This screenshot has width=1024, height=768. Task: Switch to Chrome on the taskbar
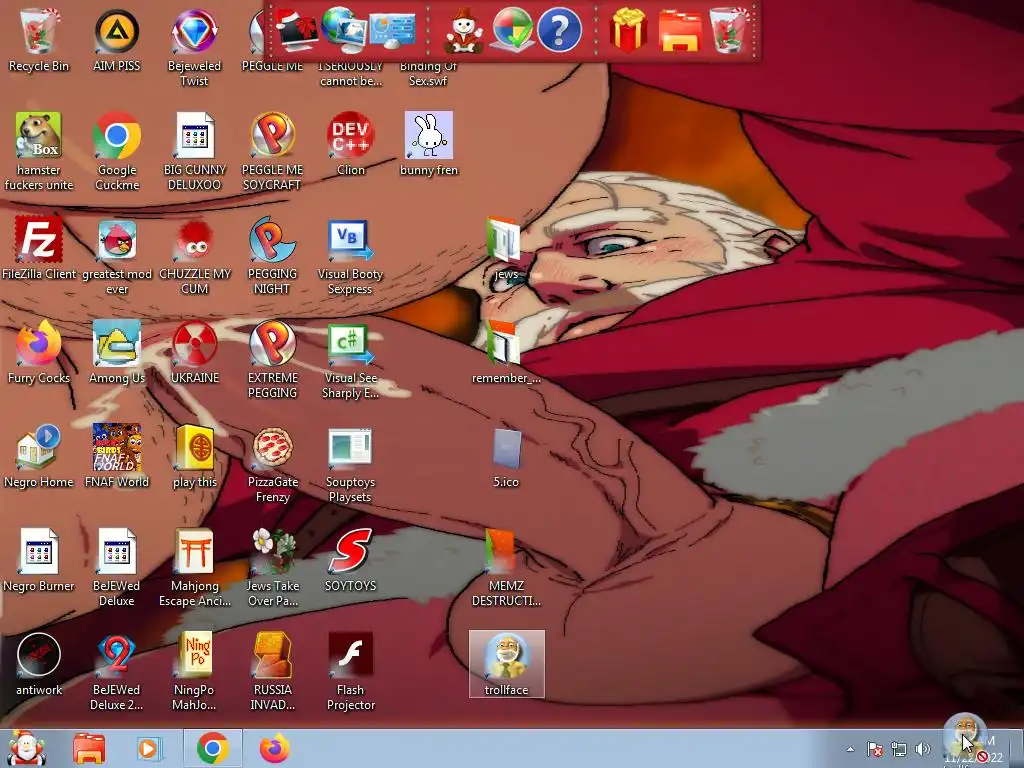[x=212, y=748]
